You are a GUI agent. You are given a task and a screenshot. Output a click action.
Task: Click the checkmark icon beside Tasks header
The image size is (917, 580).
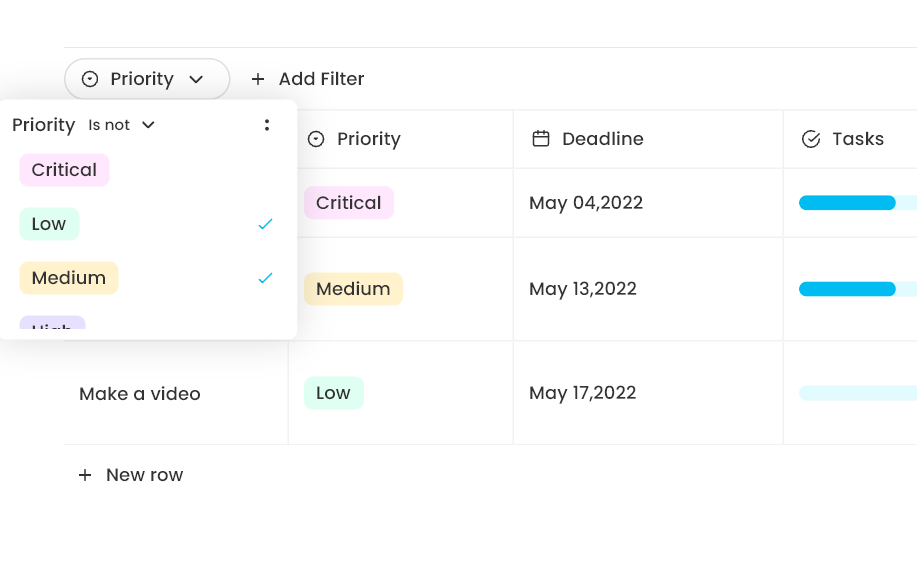click(x=811, y=139)
